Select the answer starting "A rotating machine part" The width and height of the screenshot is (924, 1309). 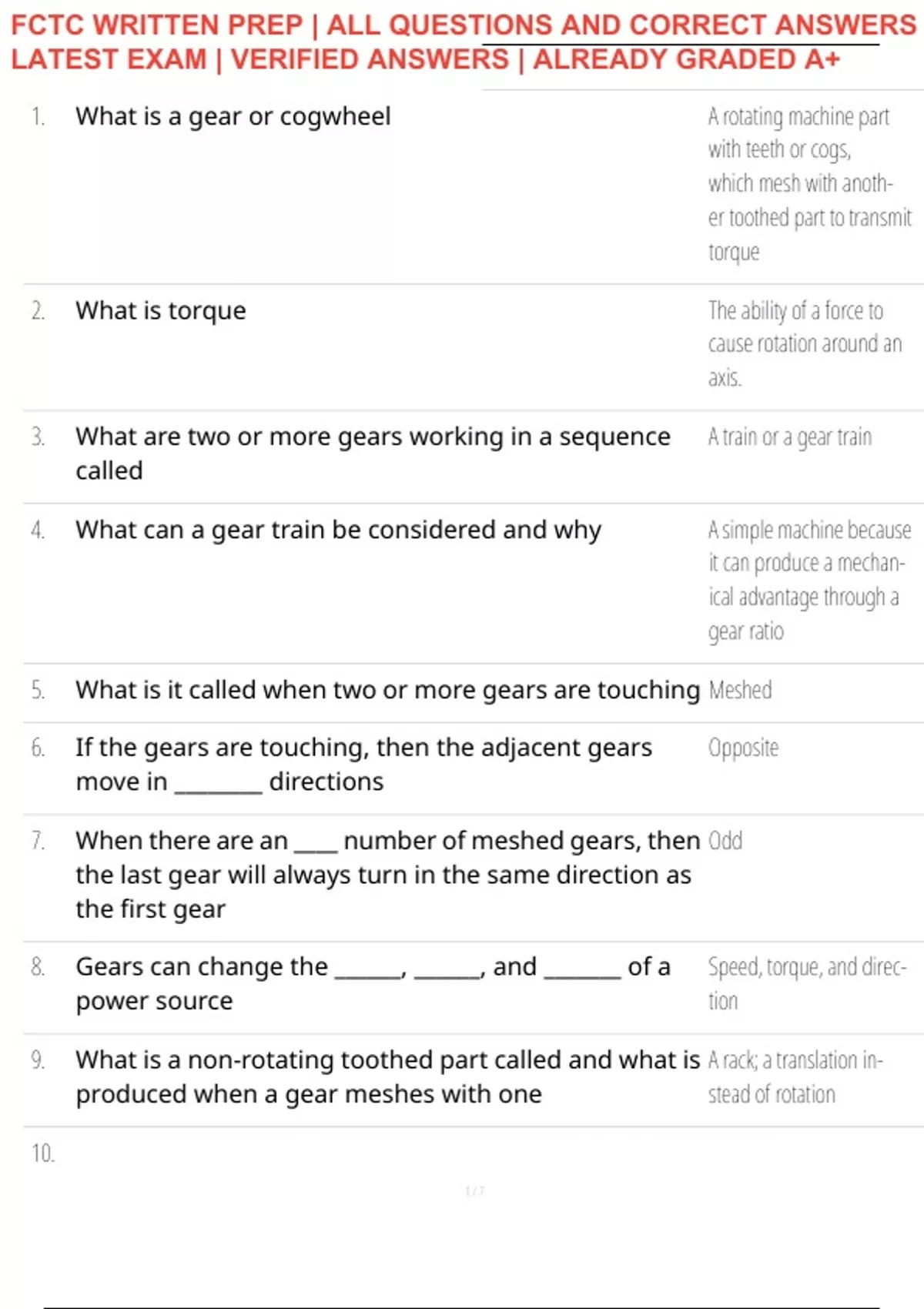pyautogui.click(x=808, y=184)
